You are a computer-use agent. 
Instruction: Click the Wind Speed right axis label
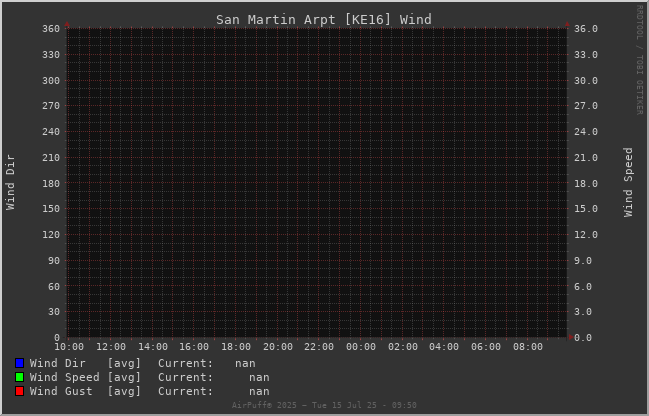[628, 182]
